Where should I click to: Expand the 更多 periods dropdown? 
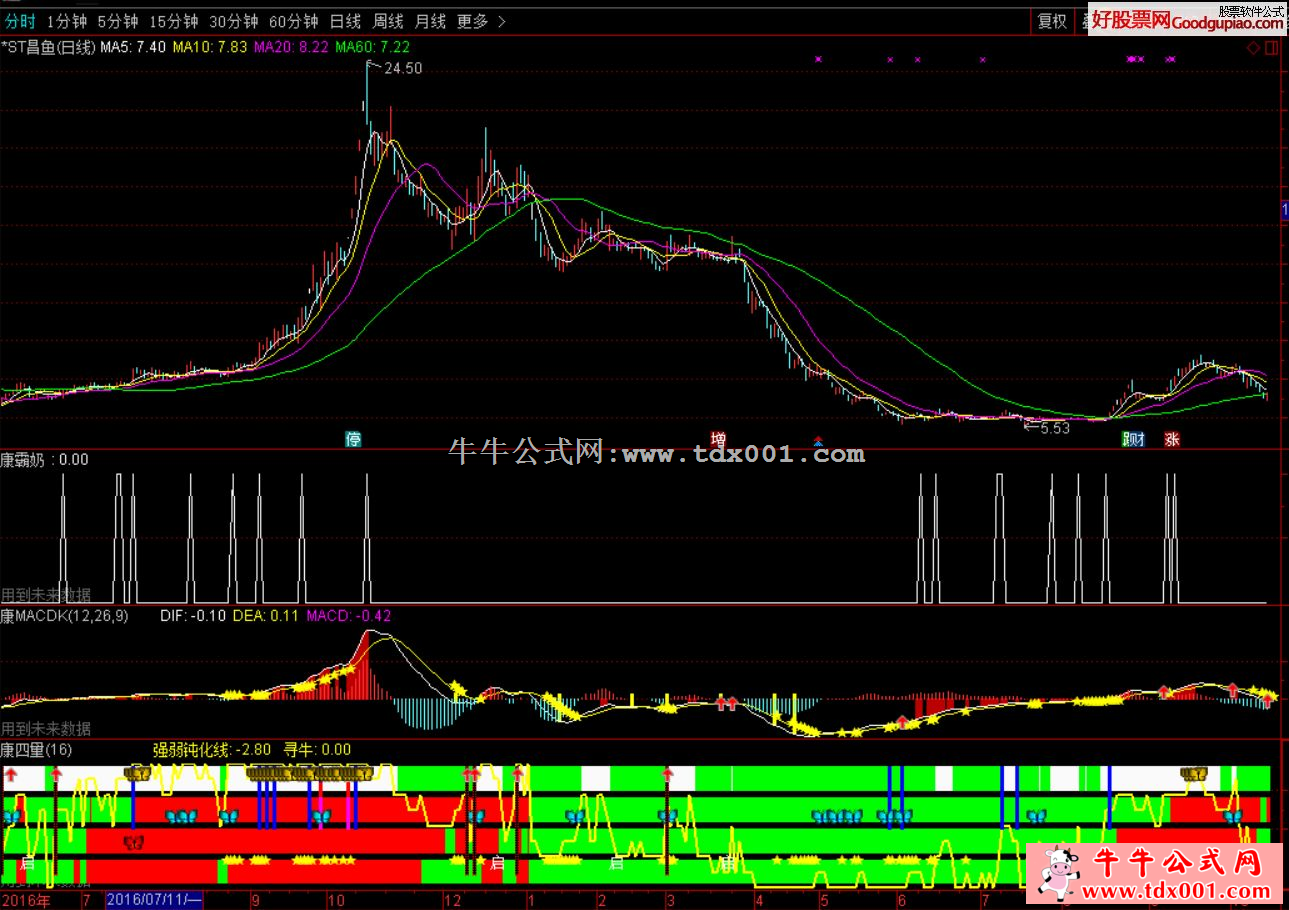pos(481,21)
